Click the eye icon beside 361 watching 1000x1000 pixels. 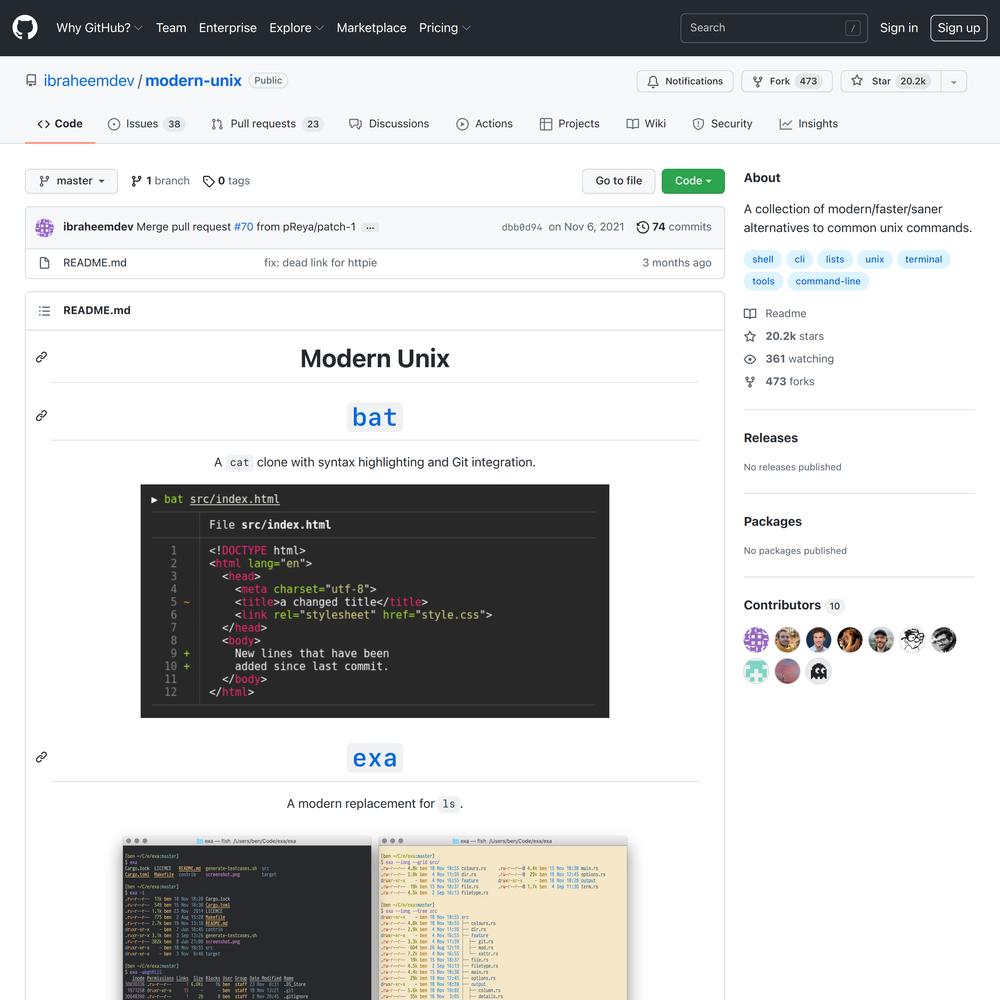(x=750, y=359)
